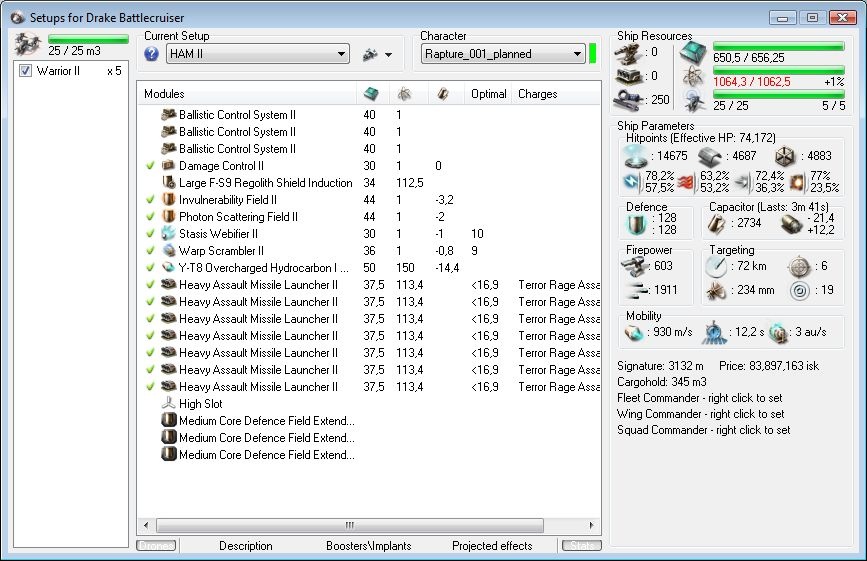This screenshot has height=561, width=867.
Task: Click the turret hardpoints icon in Ship Resources
Action: click(628, 52)
